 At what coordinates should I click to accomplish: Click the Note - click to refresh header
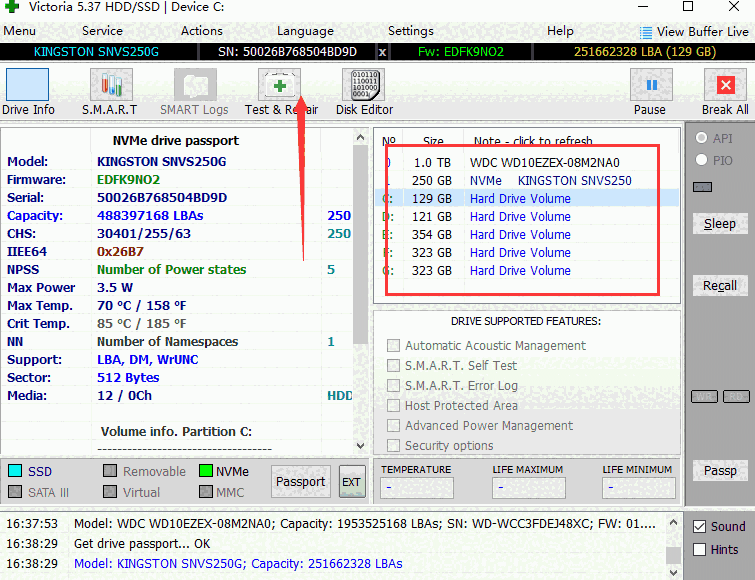click(533, 141)
